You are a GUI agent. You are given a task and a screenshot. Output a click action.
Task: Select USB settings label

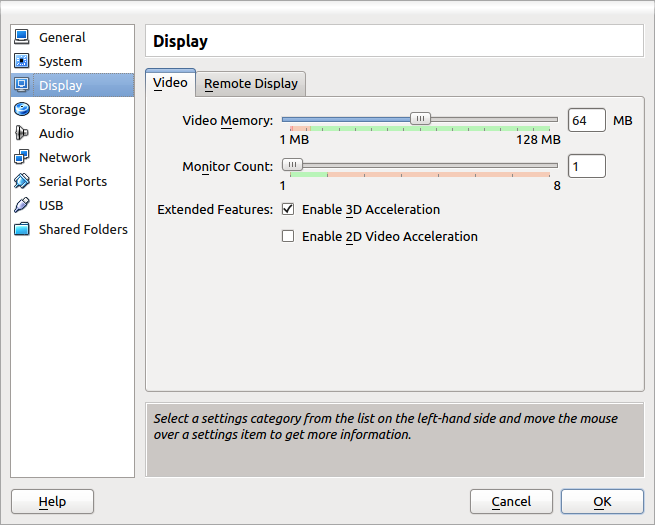point(51,205)
